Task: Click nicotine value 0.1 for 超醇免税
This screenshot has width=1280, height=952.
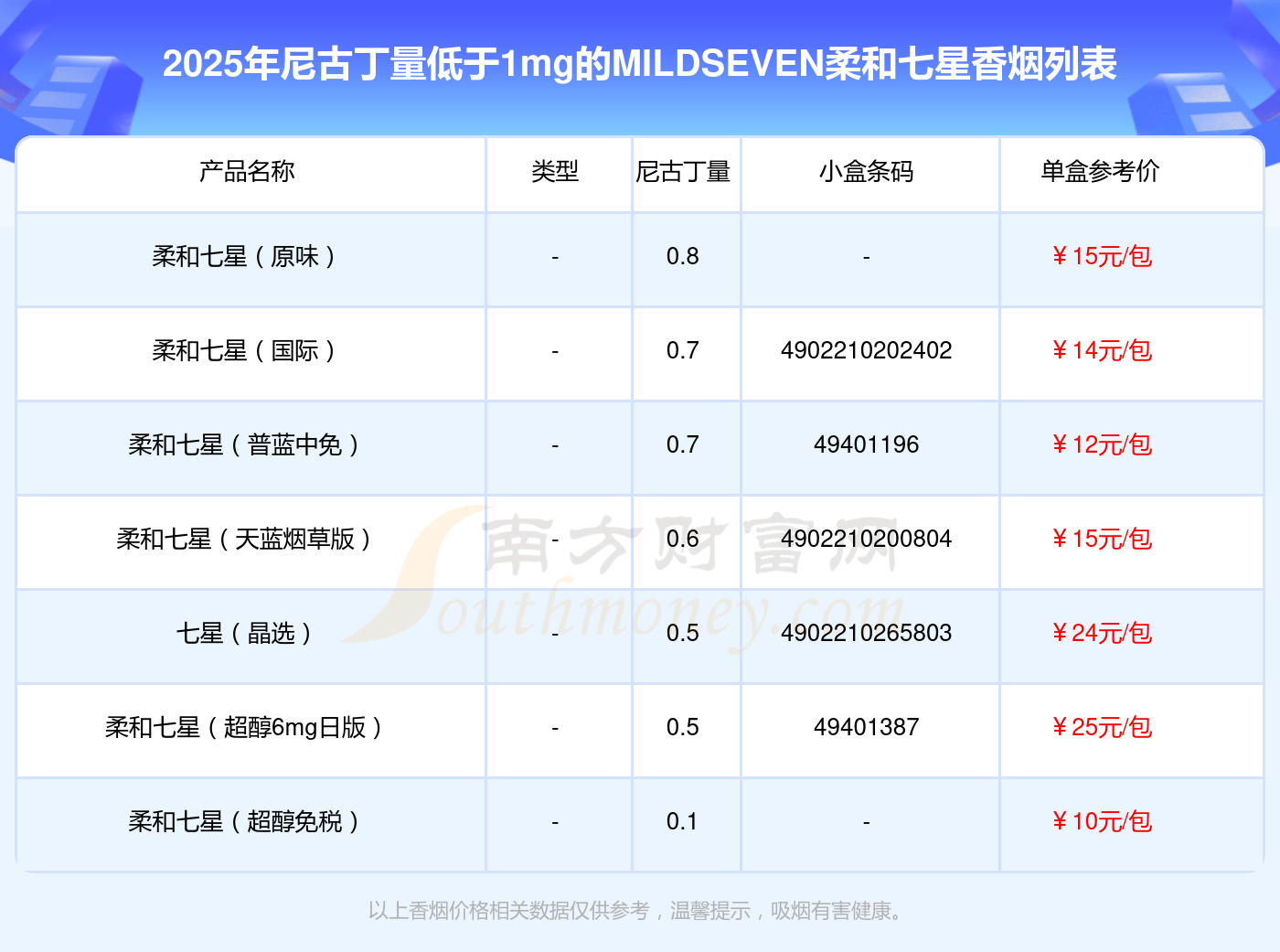Action: click(x=683, y=821)
